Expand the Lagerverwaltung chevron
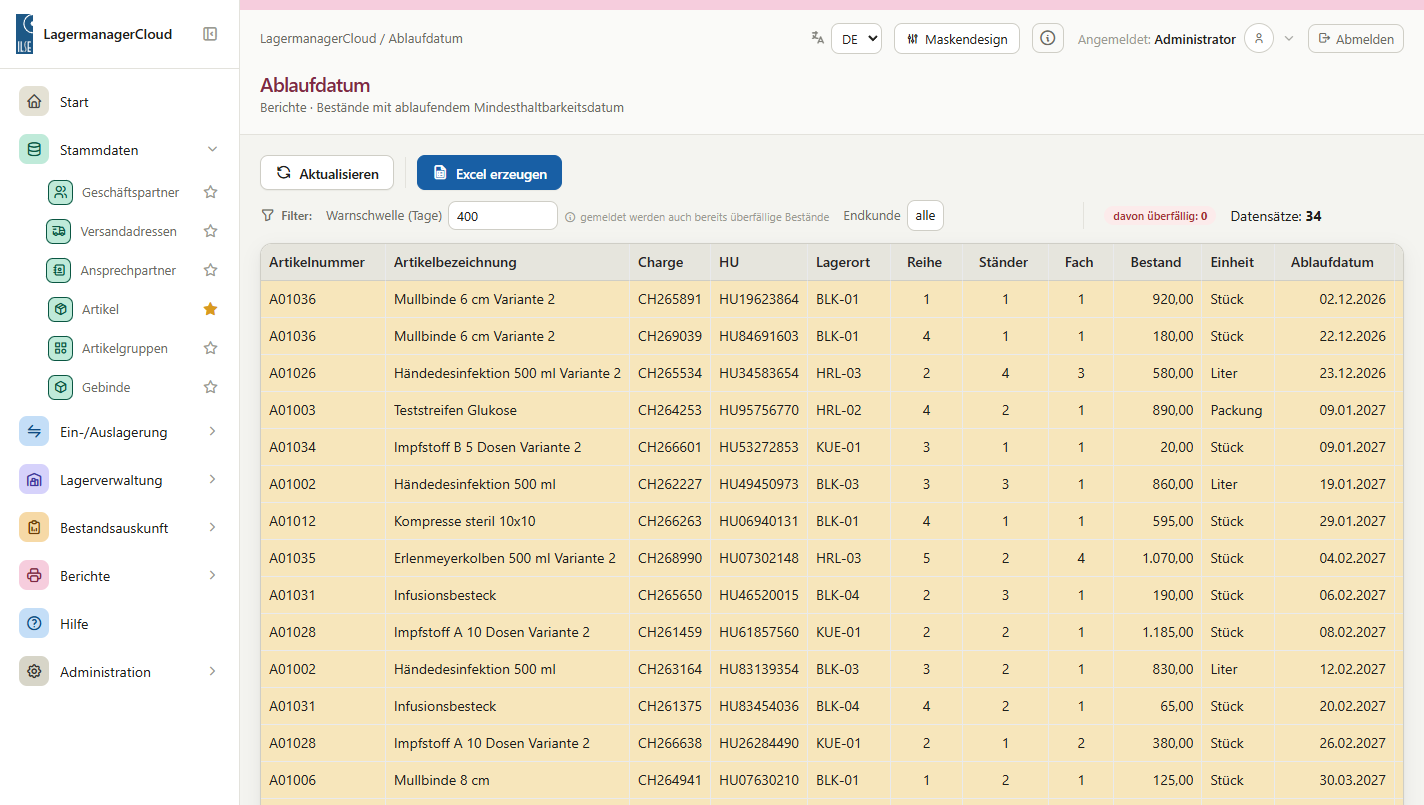The image size is (1424, 805). (212, 480)
